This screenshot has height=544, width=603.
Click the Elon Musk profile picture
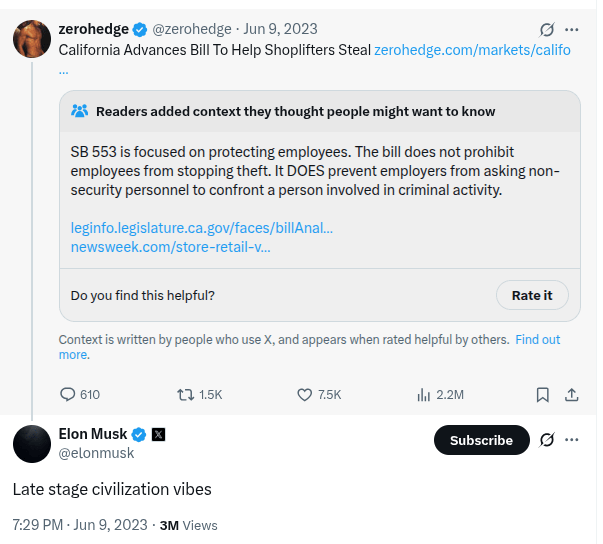pyautogui.click(x=32, y=443)
